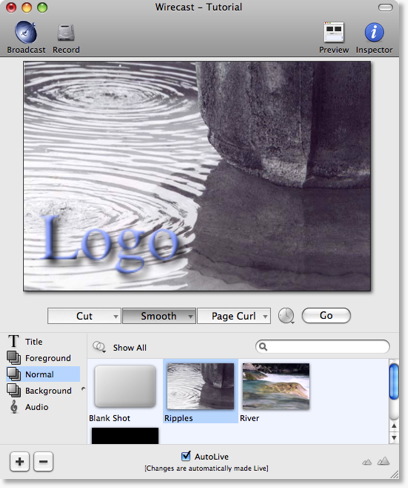Open the Preview window icon
This screenshot has width=408, height=488.
(334, 32)
